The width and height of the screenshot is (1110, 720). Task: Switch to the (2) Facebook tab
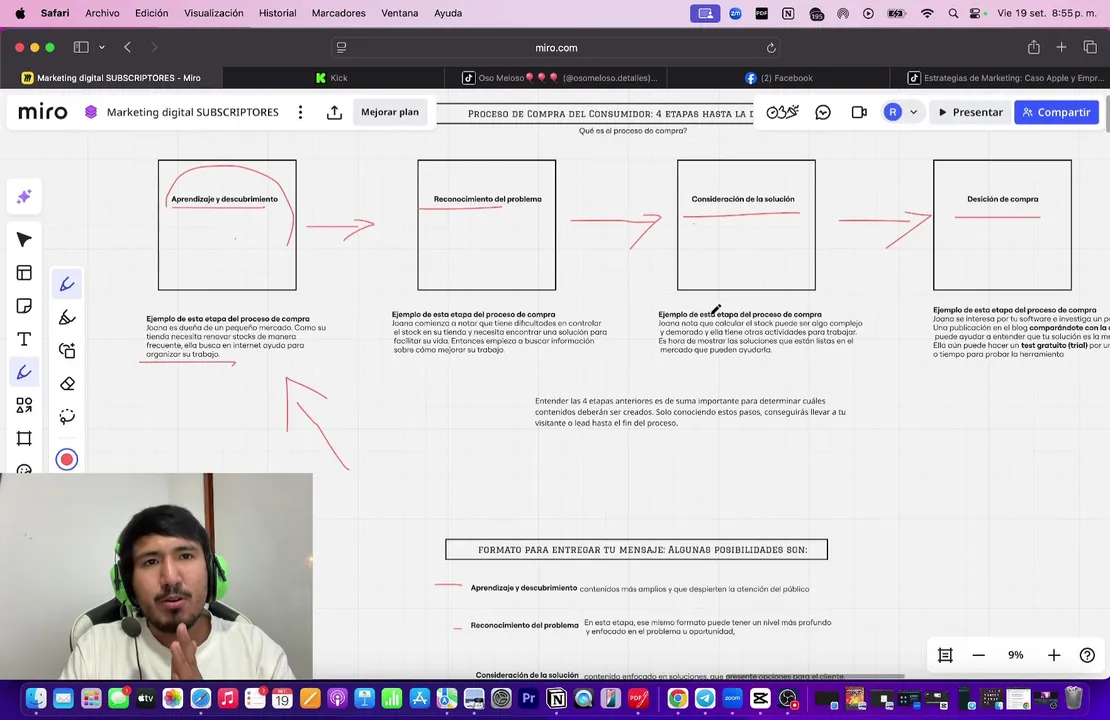(x=778, y=78)
